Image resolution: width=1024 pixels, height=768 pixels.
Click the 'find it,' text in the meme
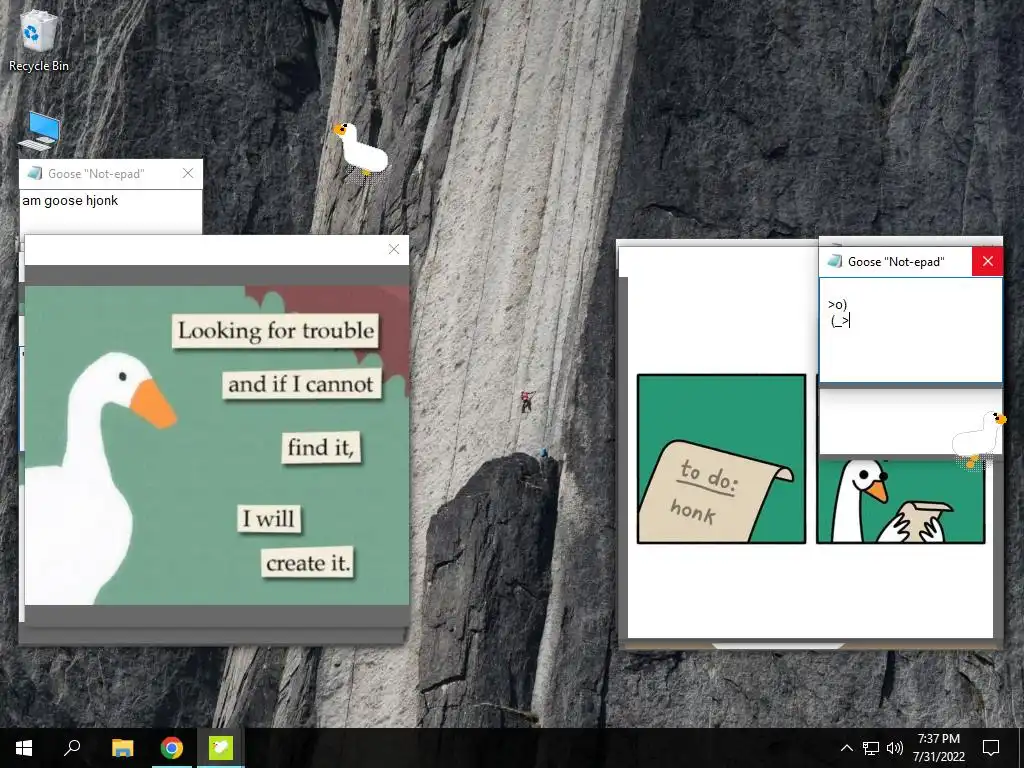pyautogui.click(x=321, y=447)
